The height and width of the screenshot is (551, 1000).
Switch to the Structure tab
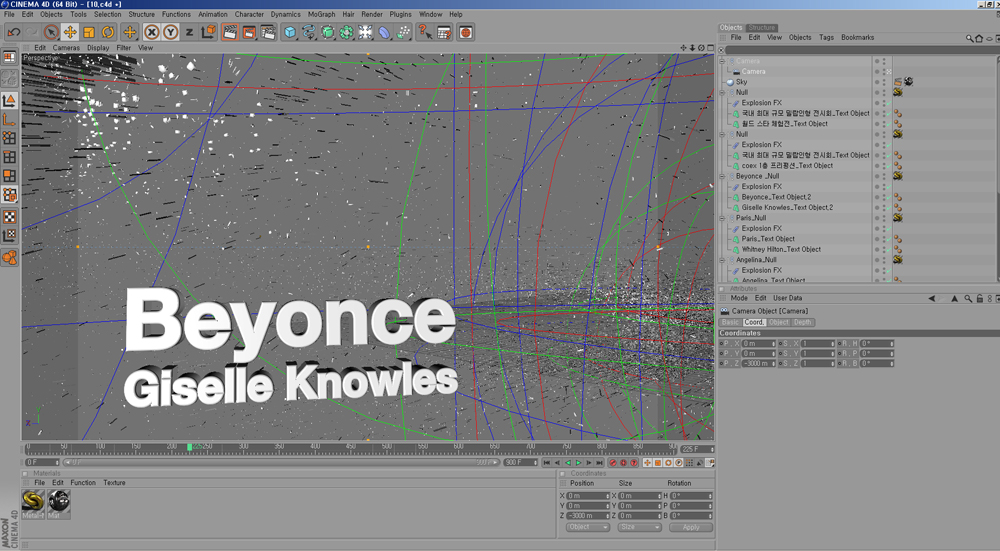point(761,27)
